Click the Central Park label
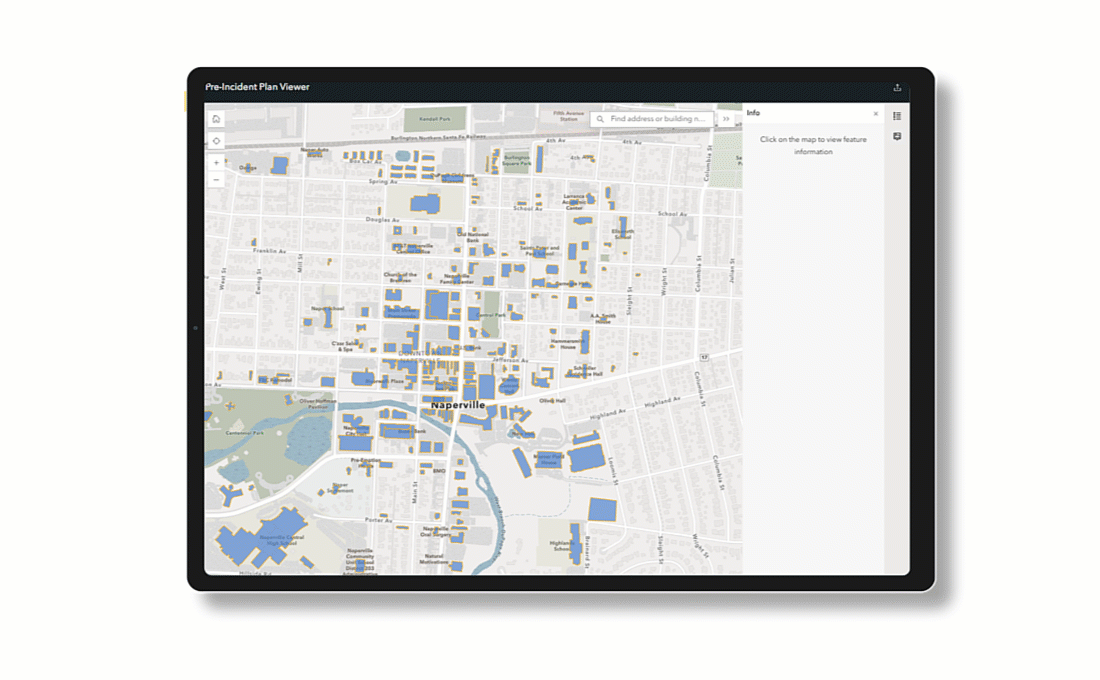The height and width of the screenshot is (680, 1100). (x=490, y=315)
